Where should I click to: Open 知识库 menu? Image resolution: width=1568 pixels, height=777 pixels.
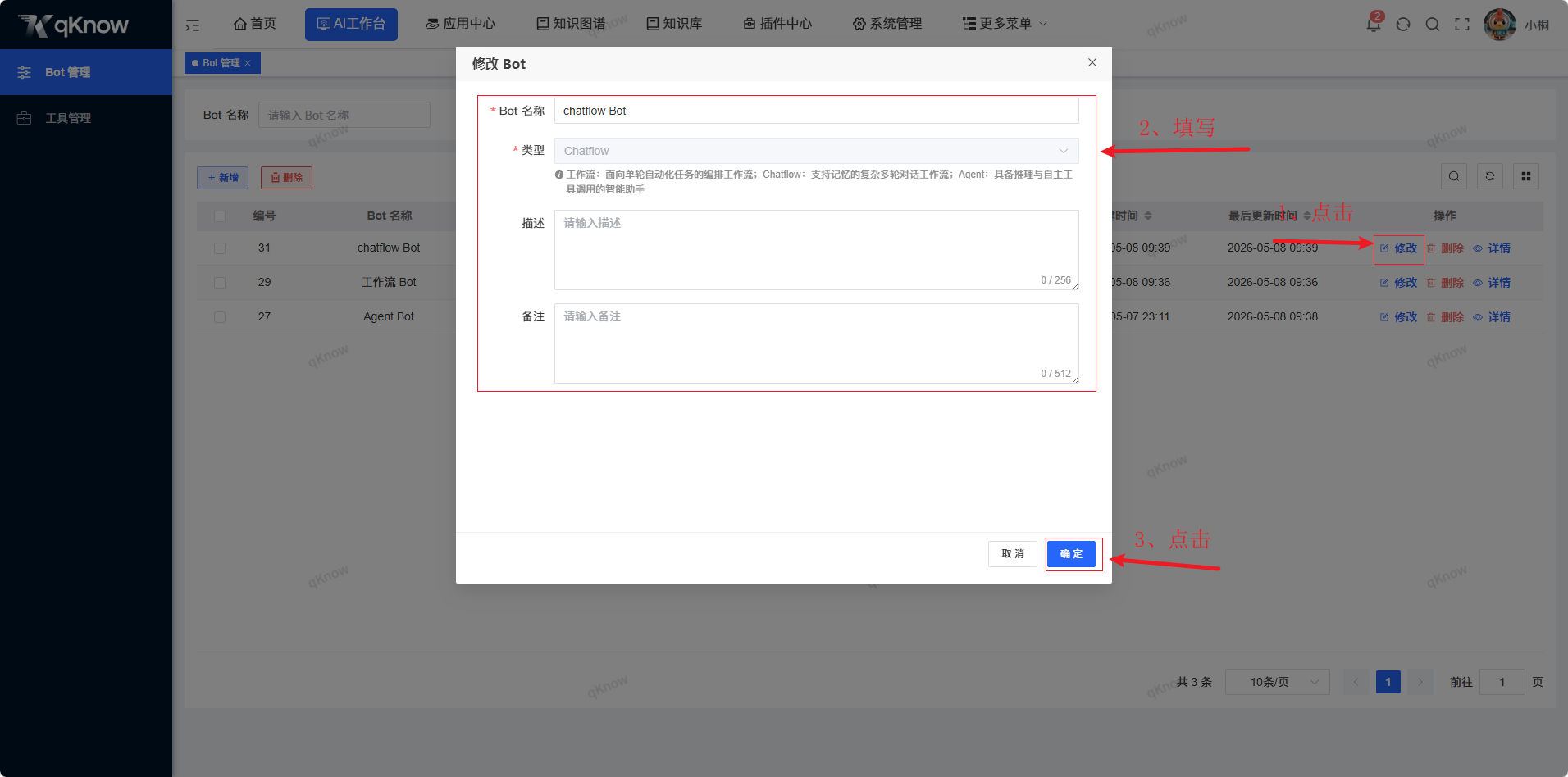pos(674,24)
